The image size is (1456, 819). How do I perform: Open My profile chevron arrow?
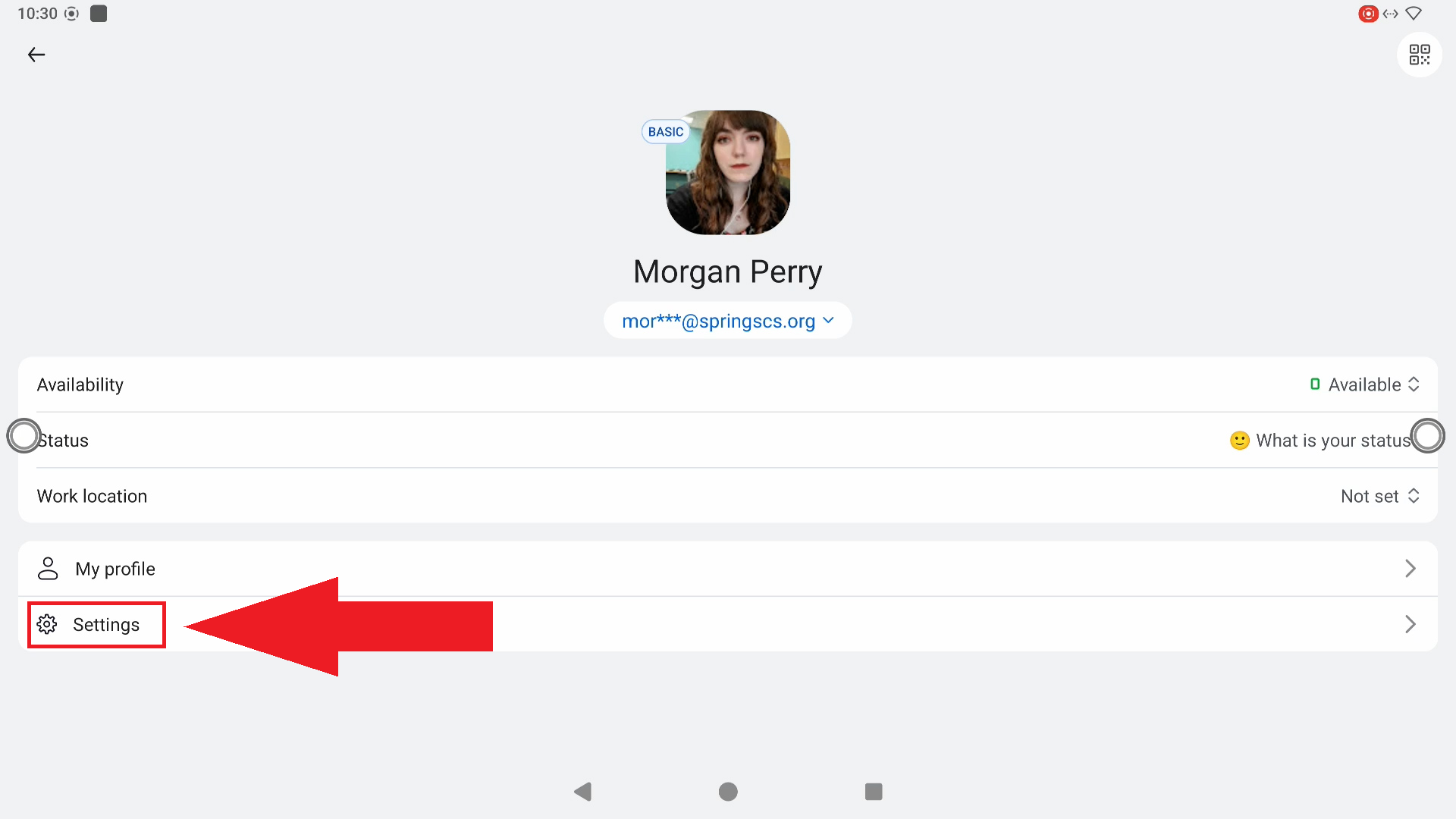[x=1410, y=569]
